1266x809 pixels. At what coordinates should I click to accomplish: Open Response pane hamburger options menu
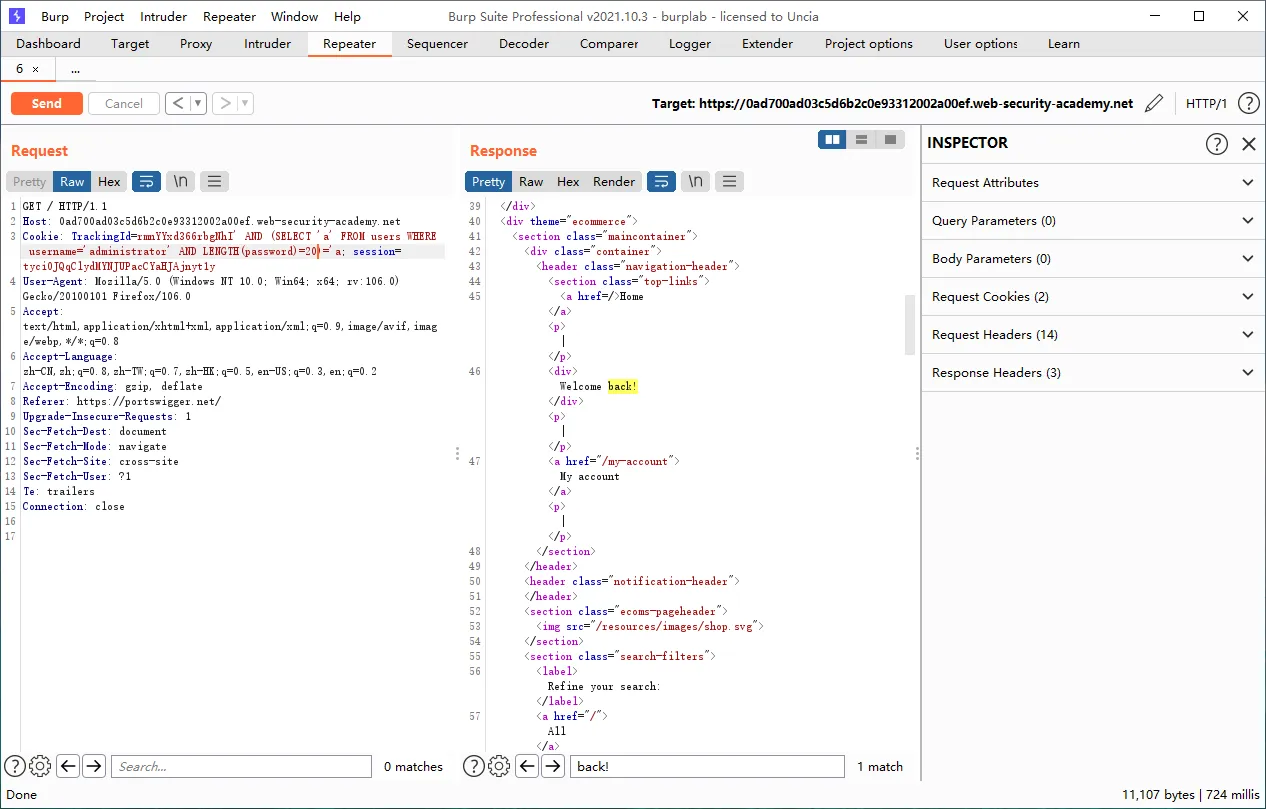click(x=729, y=181)
